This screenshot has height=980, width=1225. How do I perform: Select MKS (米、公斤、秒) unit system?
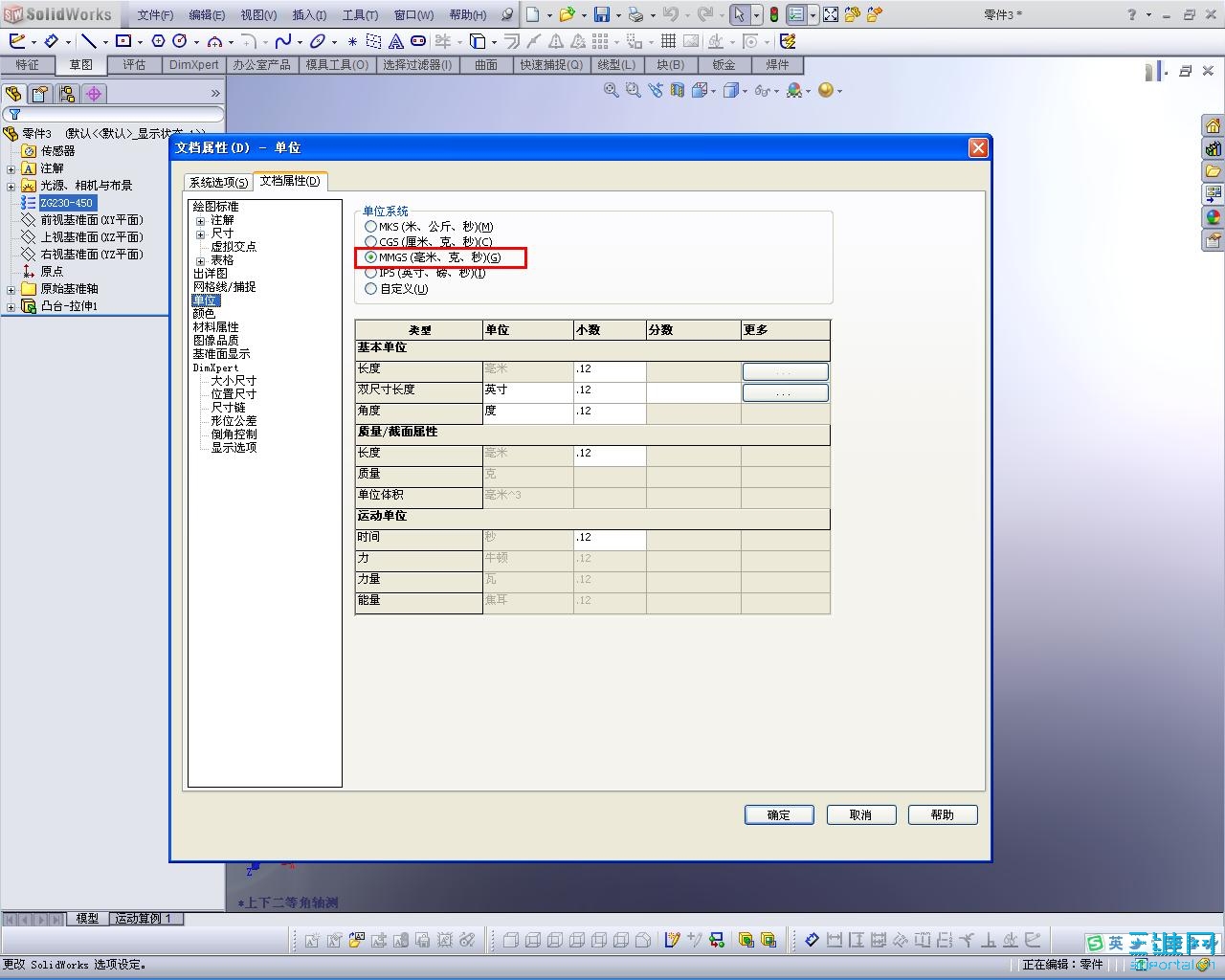[370, 227]
